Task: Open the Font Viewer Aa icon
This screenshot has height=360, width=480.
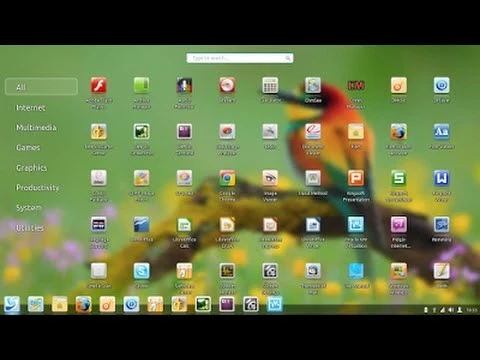Action: click(441, 132)
